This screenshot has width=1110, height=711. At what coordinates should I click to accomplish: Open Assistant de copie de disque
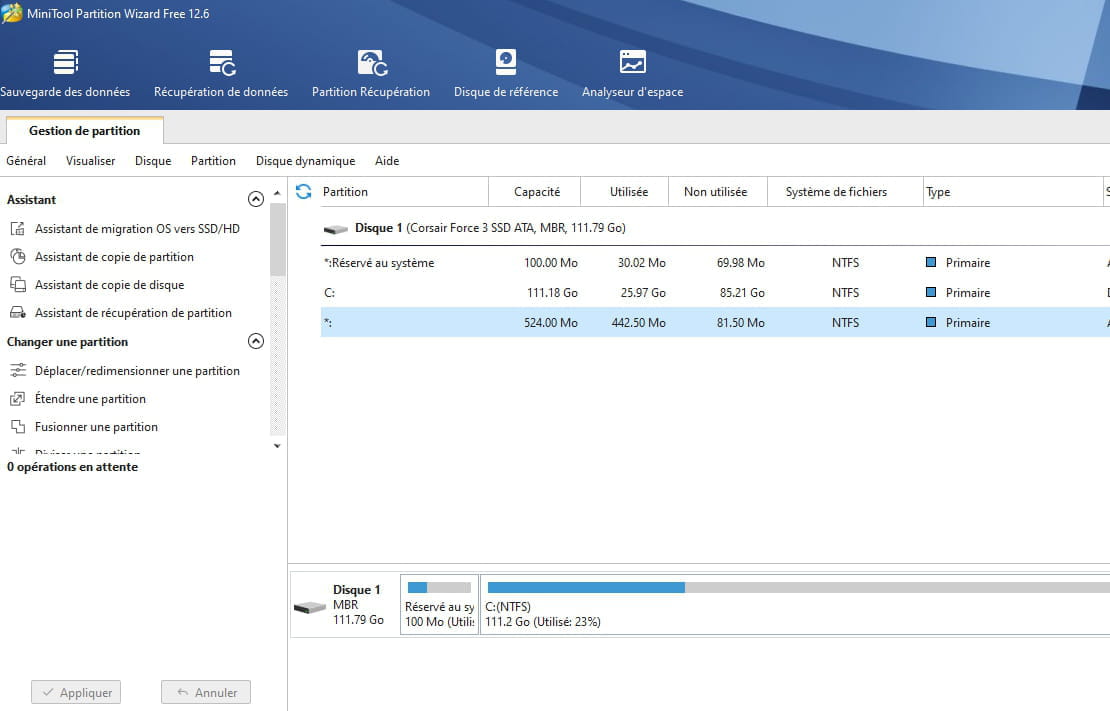[x=109, y=285]
